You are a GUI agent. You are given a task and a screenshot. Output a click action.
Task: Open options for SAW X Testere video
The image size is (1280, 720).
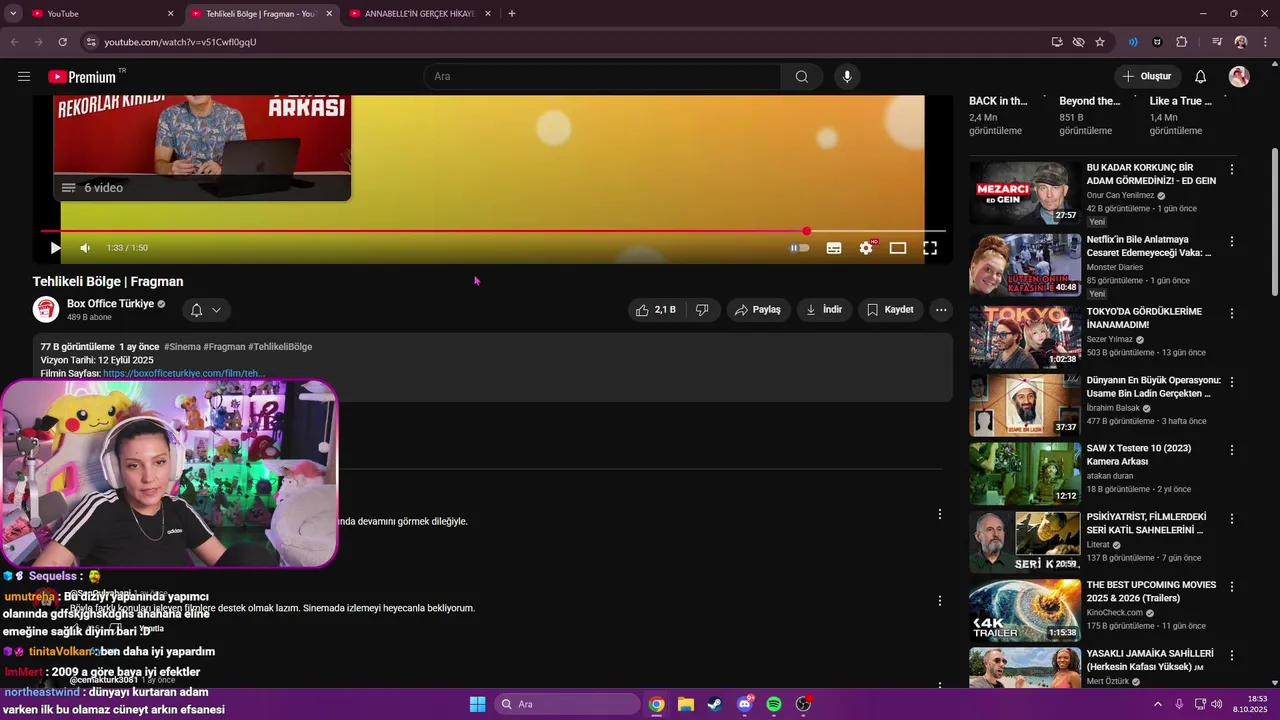[x=1232, y=450]
